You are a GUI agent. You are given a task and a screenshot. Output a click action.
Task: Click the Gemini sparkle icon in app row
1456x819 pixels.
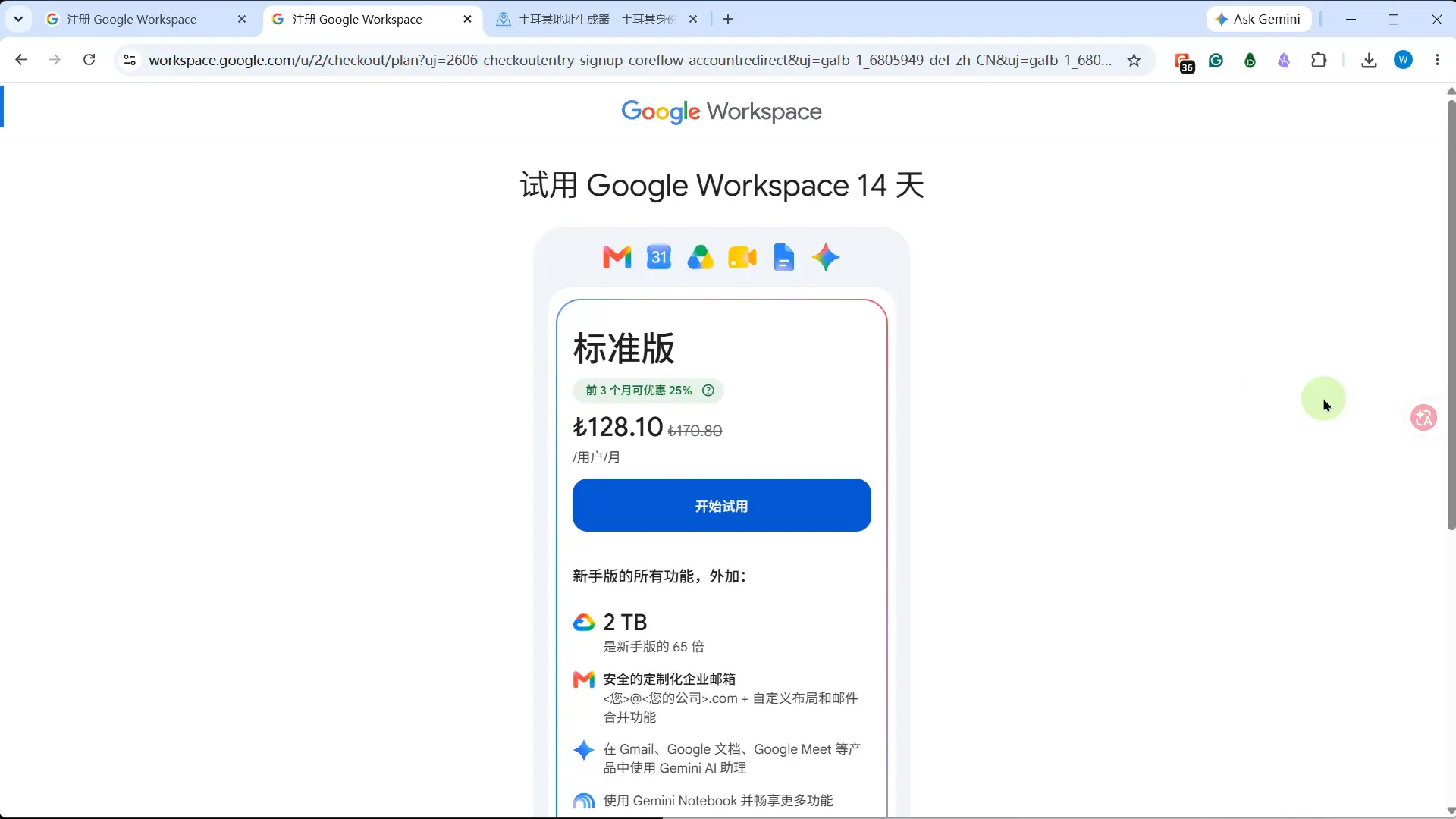tap(826, 258)
